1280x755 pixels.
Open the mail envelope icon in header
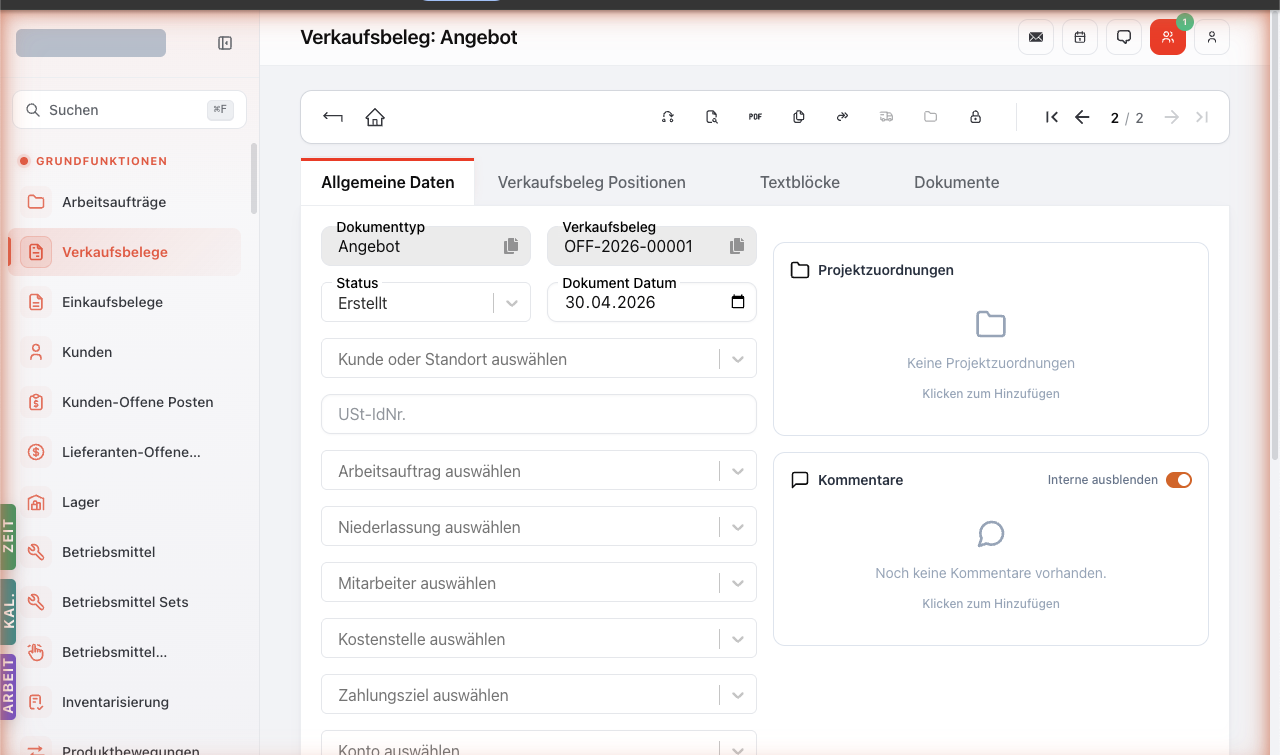pyautogui.click(x=1036, y=37)
